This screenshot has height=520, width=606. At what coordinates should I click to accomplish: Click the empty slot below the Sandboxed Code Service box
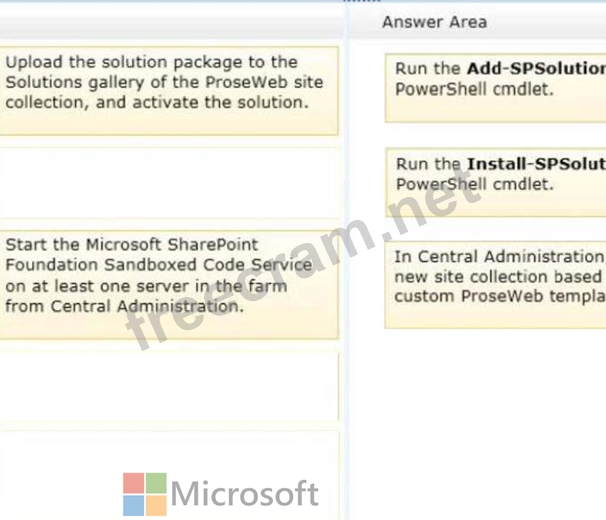pos(170,386)
